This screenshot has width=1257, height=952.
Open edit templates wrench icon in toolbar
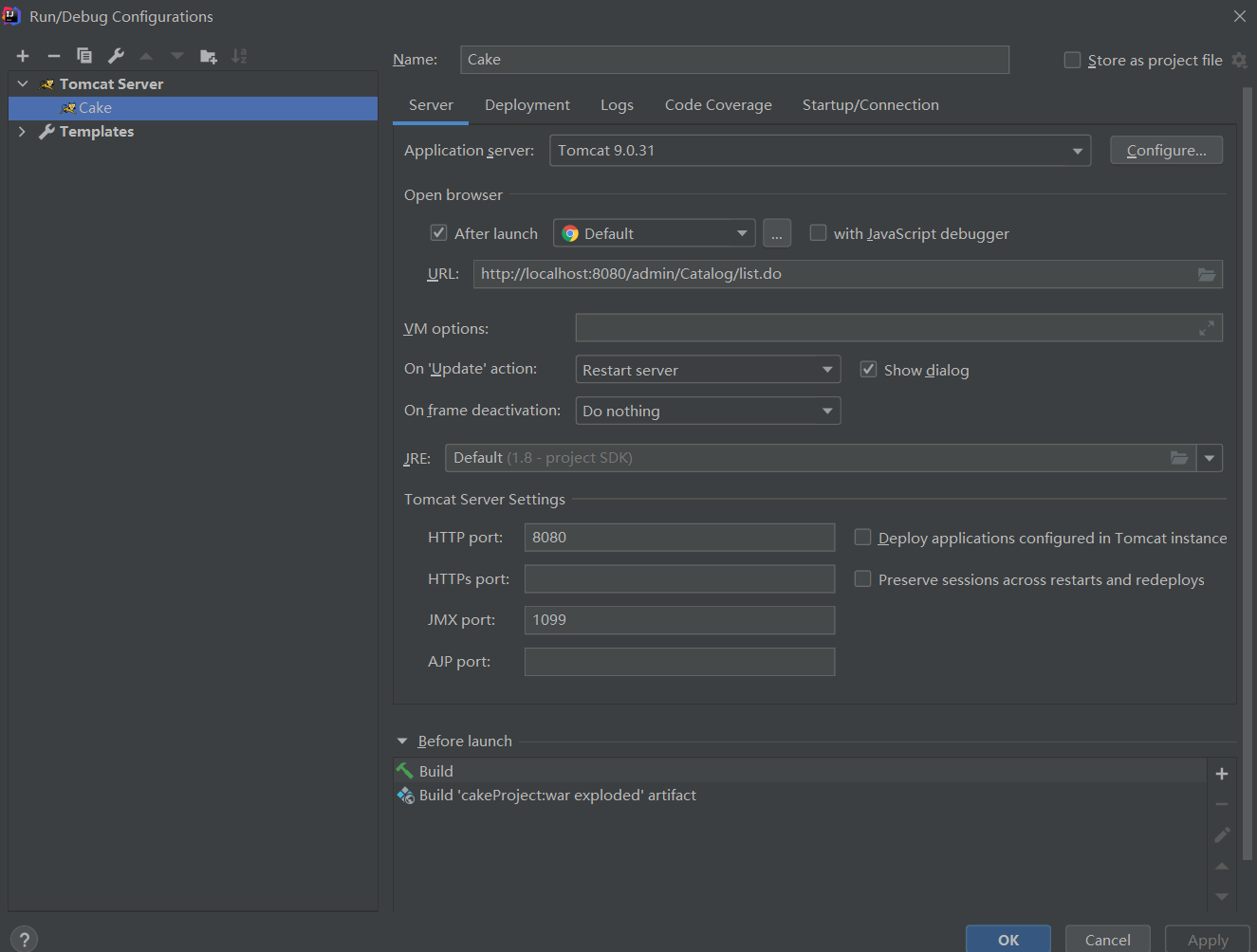pyautogui.click(x=116, y=56)
